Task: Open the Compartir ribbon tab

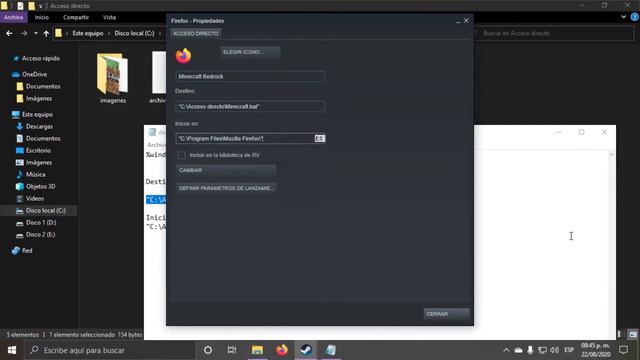Action: pyautogui.click(x=76, y=17)
